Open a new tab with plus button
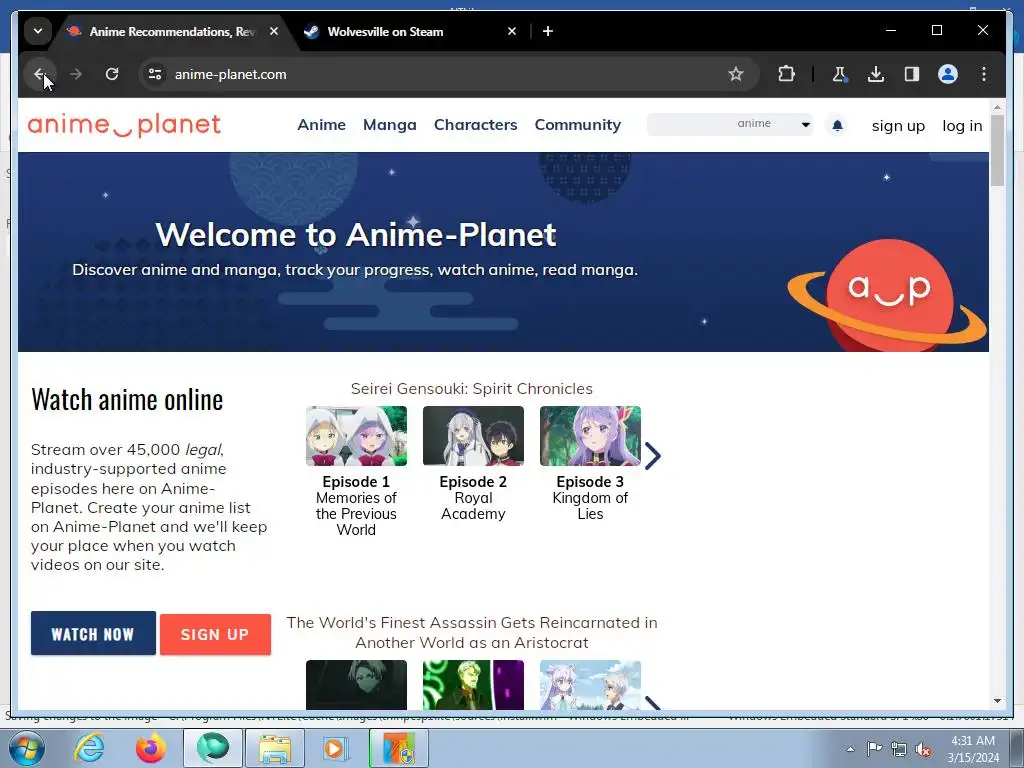Viewport: 1024px width, 768px height. tap(548, 31)
